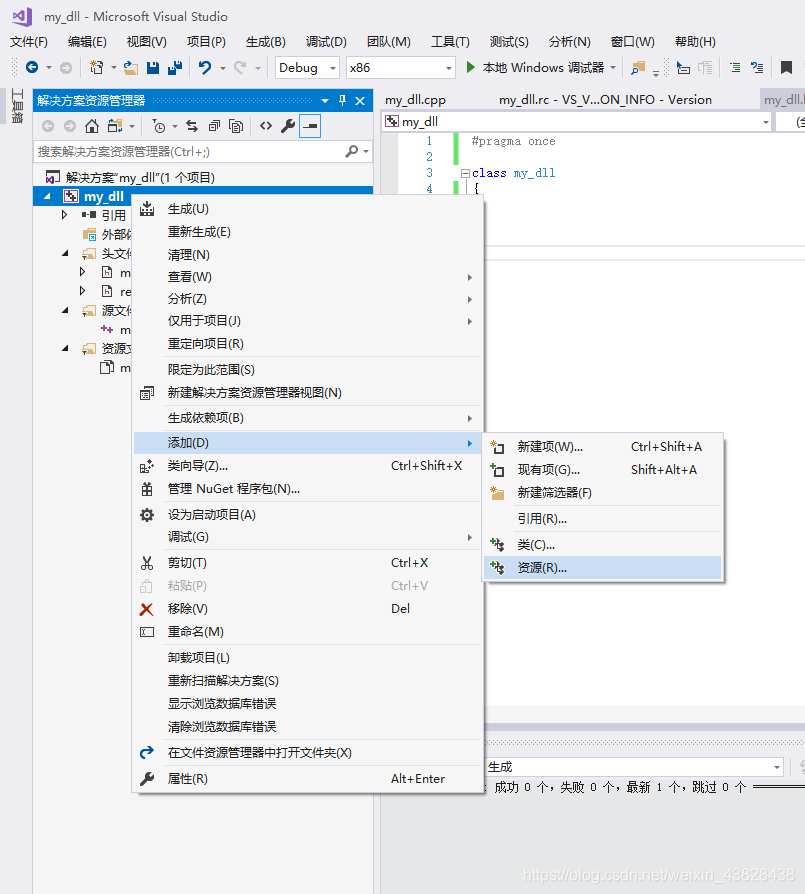Collapse the 源文件 folder node
The image size is (805, 894).
[x=65, y=310]
